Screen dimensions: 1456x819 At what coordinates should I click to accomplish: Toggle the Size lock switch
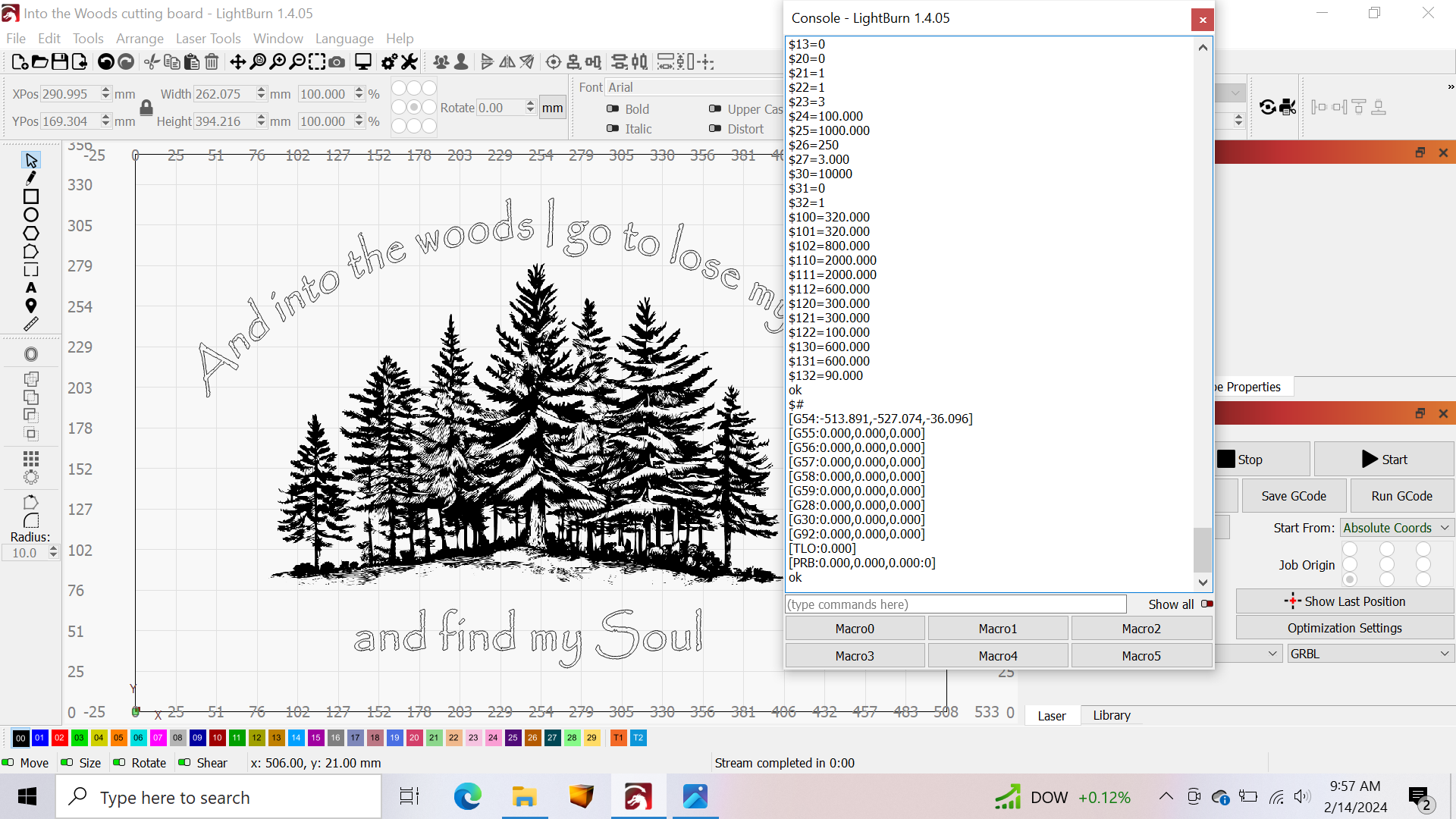point(67,763)
